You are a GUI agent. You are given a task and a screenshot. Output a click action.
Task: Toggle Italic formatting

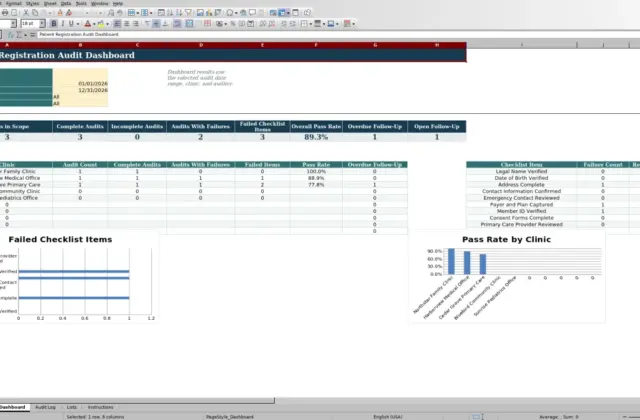pos(62,24)
